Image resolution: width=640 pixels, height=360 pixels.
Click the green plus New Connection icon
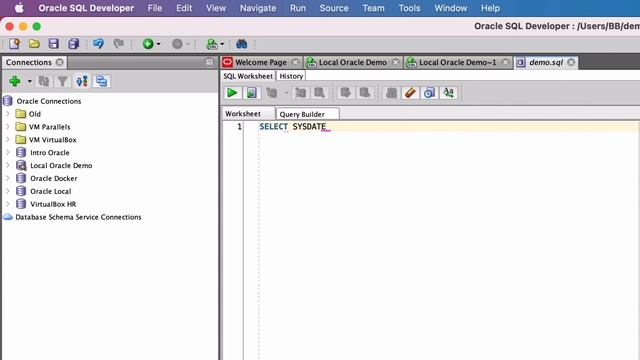(15, 81)
